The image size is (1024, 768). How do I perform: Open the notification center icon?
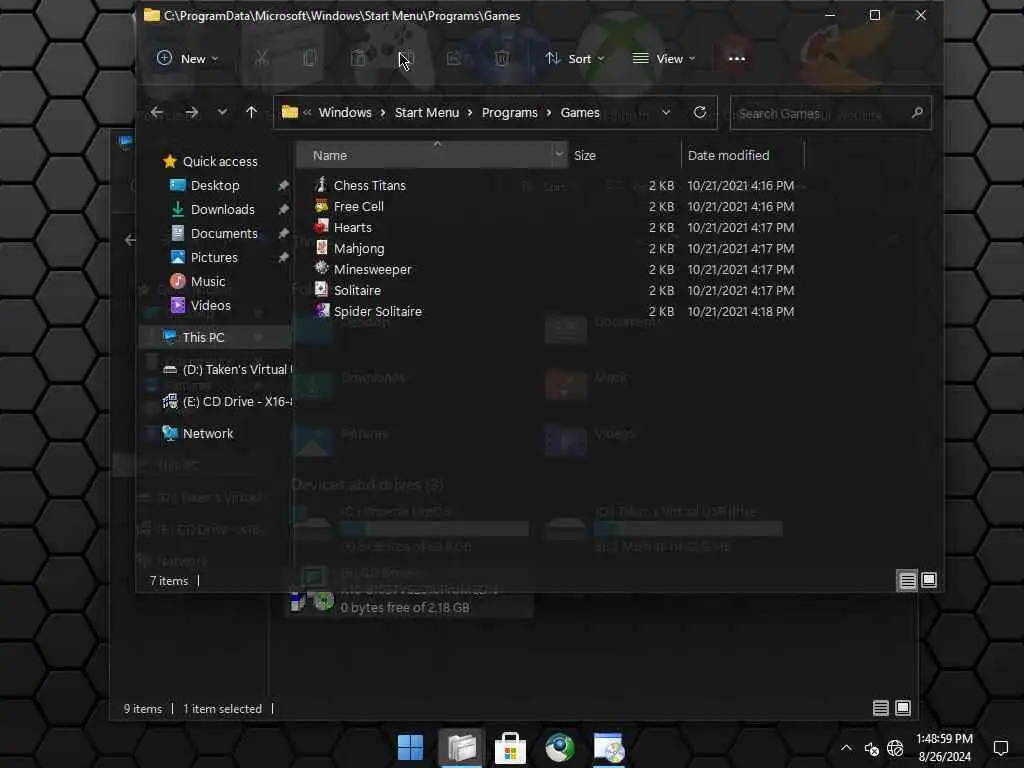(x=1000, y=748)
